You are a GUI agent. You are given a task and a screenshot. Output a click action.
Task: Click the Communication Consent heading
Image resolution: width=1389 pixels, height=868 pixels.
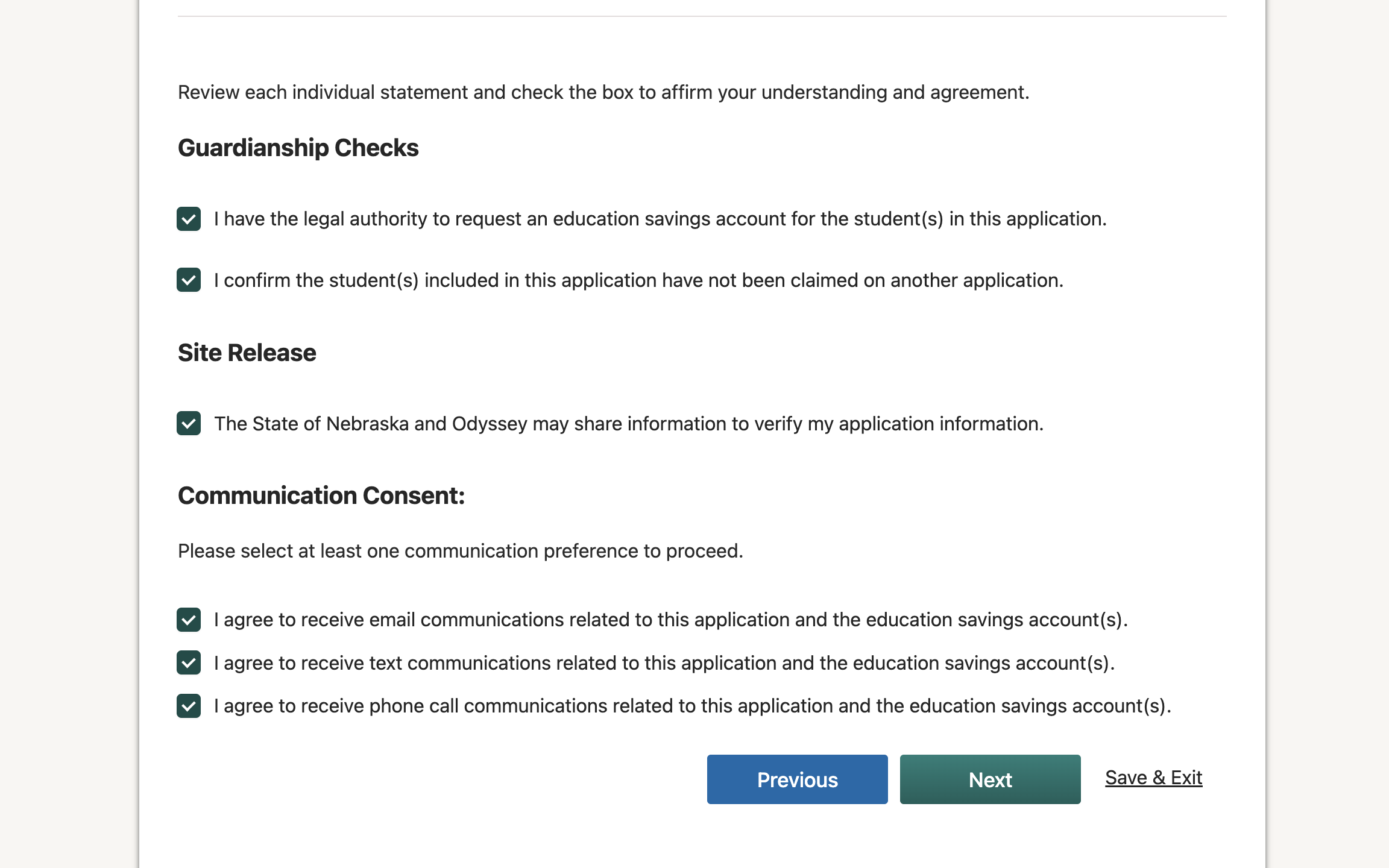[x=321, y=495]
